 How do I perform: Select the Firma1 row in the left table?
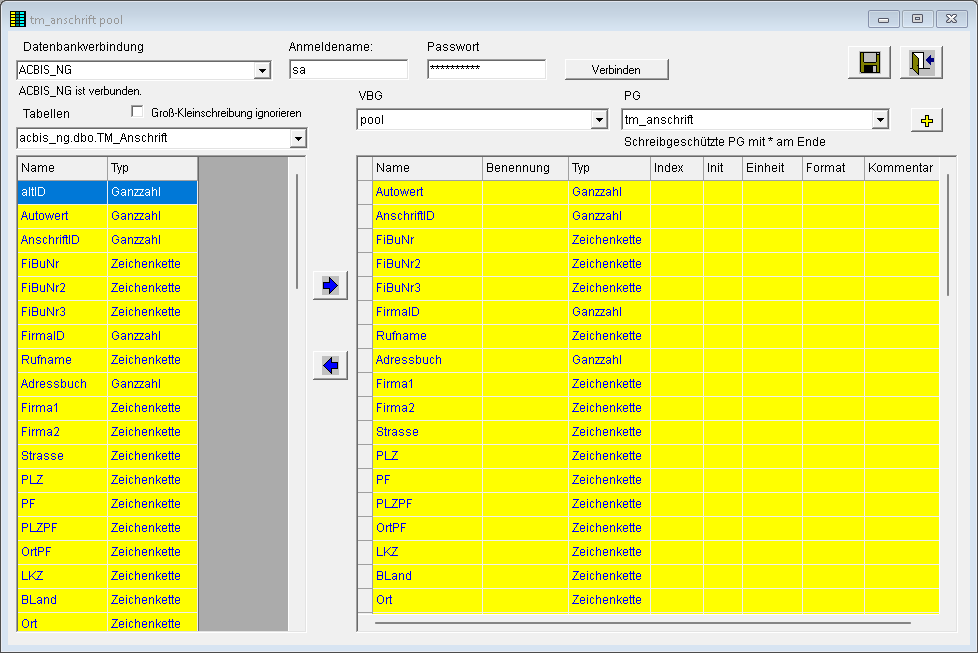point(60,407)
